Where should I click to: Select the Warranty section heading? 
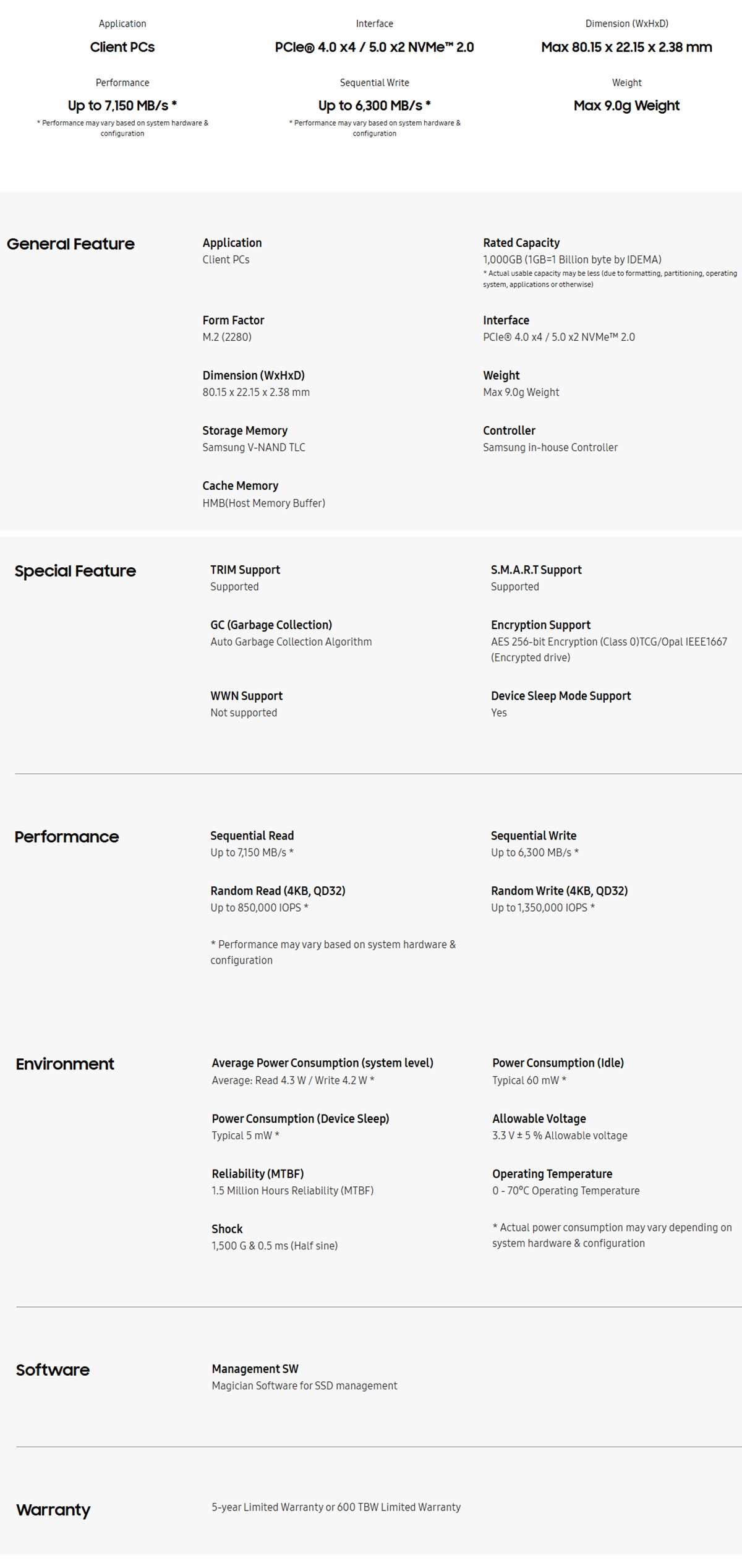click(53, 1510)
